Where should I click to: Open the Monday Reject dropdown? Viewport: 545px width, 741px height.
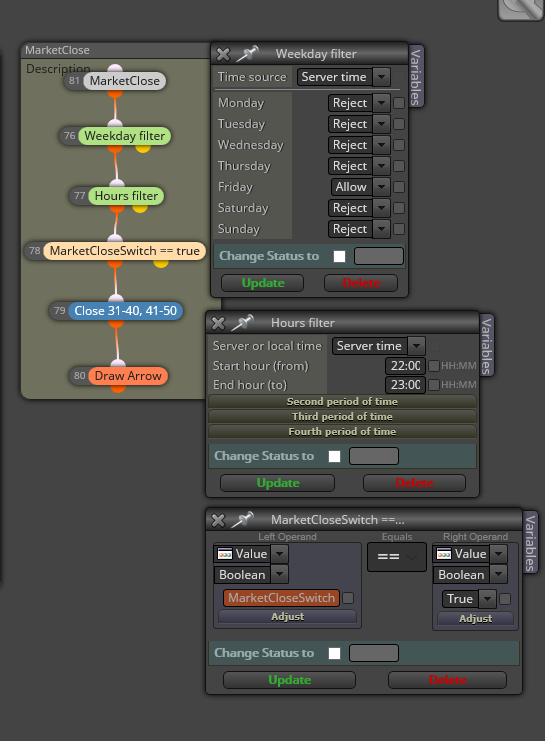pyautogui.click(x=359, y=103)
